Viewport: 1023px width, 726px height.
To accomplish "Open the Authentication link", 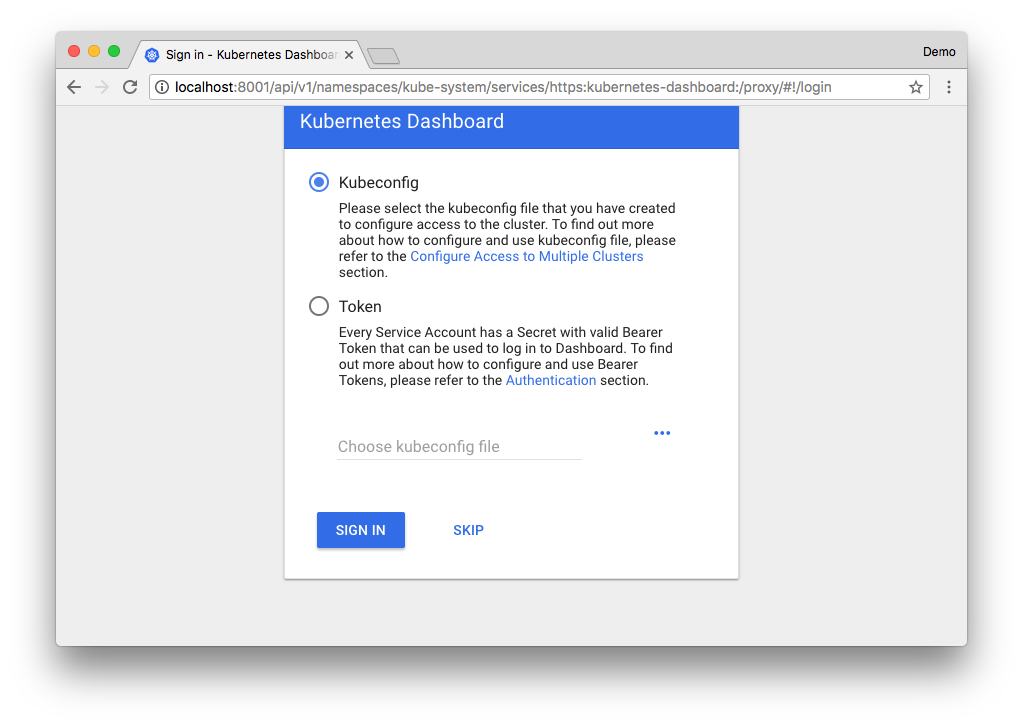I will point(551,380).
